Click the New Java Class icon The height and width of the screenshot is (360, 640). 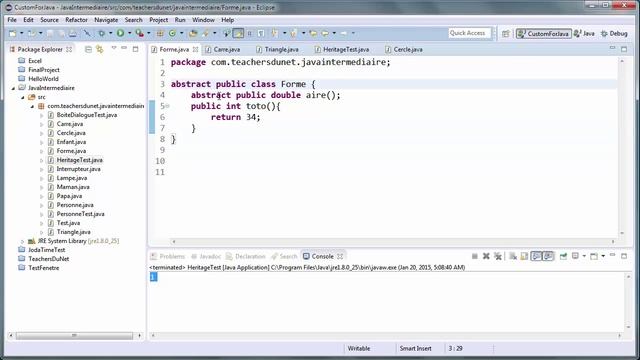(x=173, y=33)
